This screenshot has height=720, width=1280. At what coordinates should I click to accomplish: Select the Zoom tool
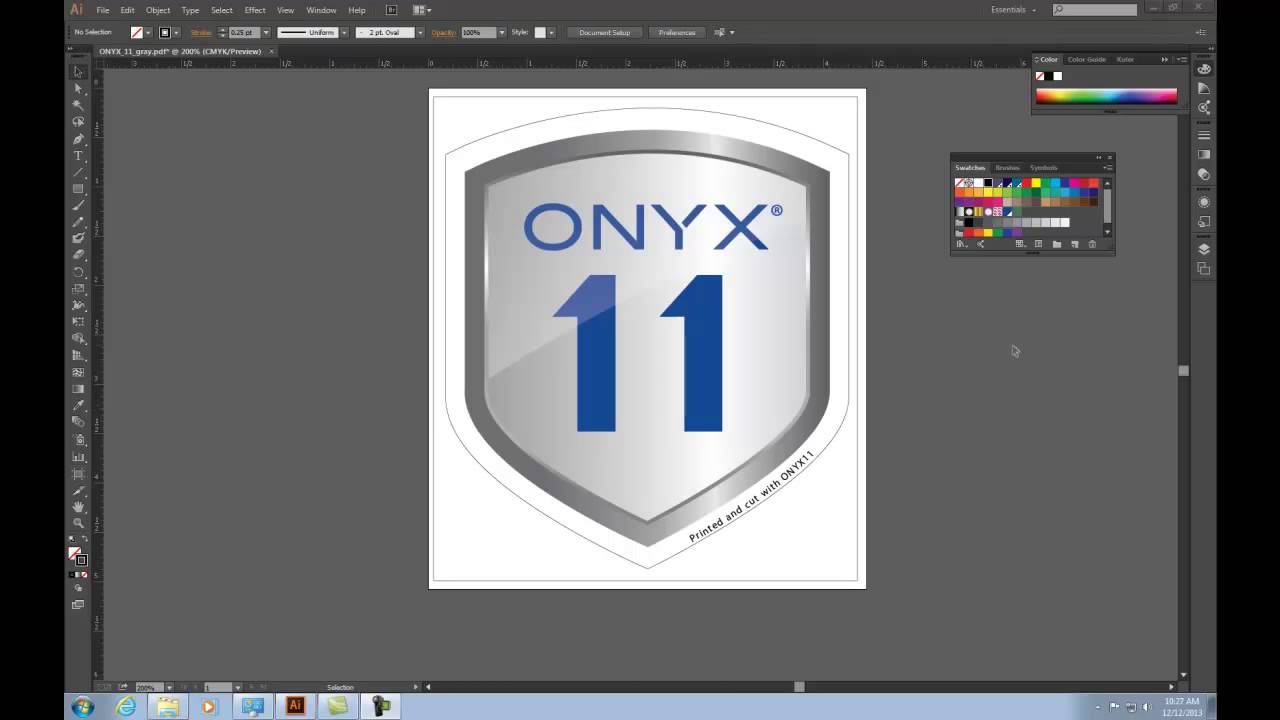click(78, 523)
